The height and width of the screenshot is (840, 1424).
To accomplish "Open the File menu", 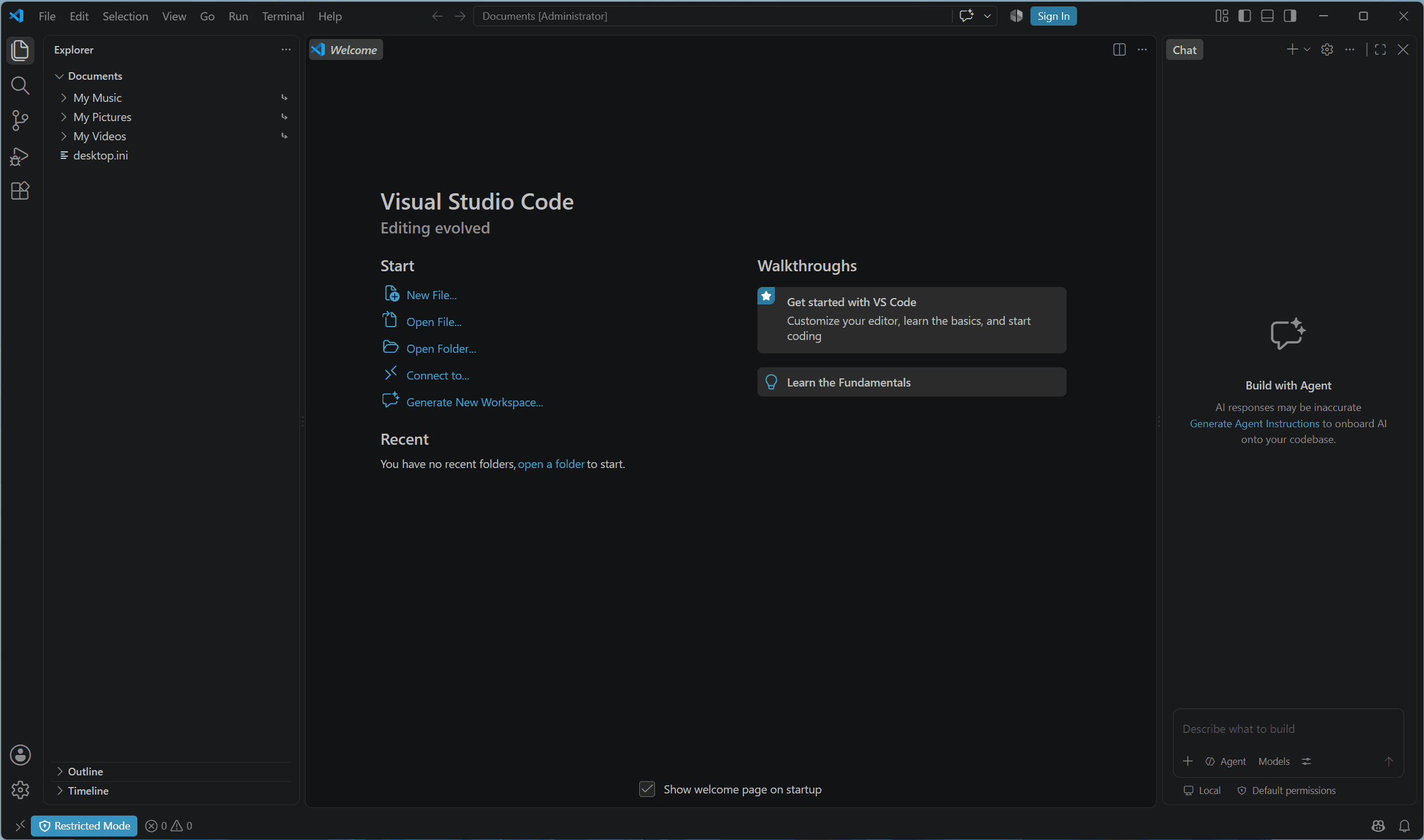I will tap(47, 16).
